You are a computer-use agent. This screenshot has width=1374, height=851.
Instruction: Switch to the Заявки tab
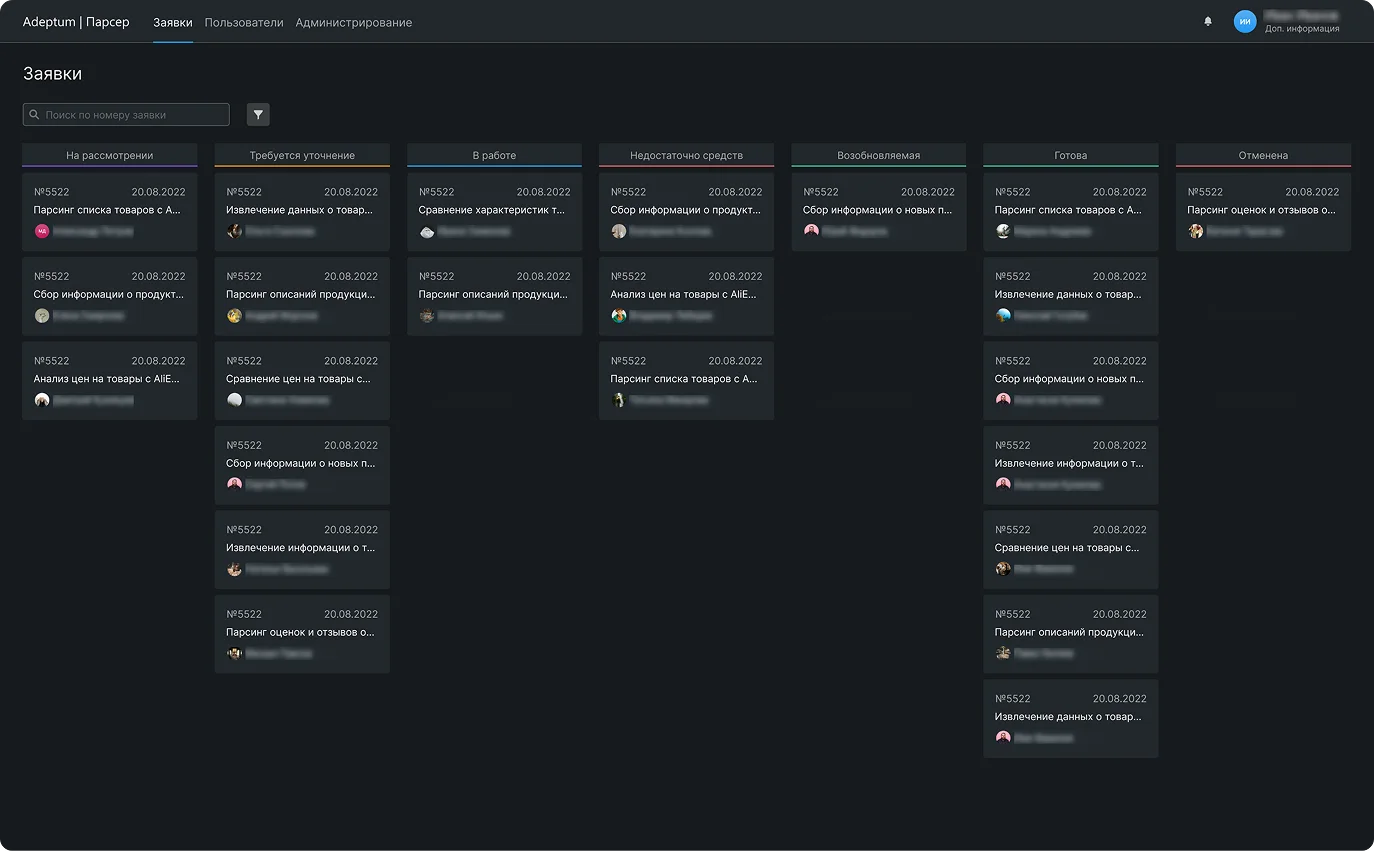click(173, 22)
